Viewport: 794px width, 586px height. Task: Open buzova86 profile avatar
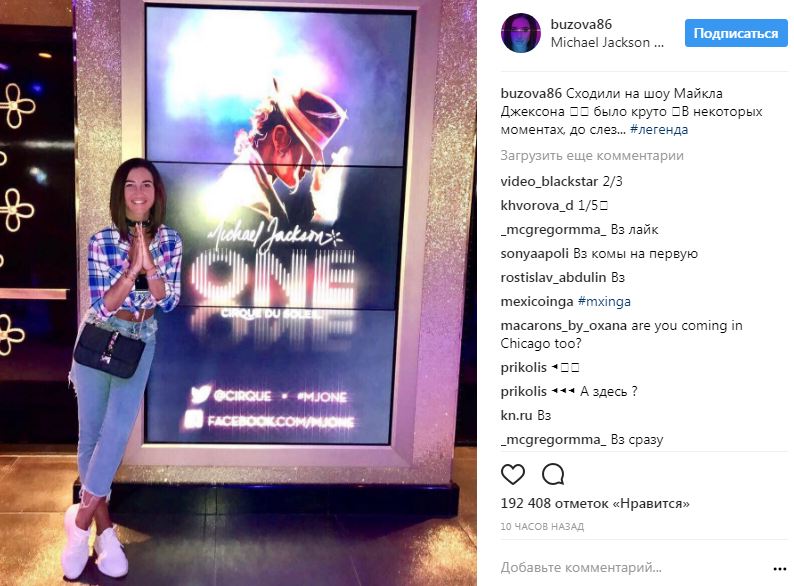(x=521, y=33)
